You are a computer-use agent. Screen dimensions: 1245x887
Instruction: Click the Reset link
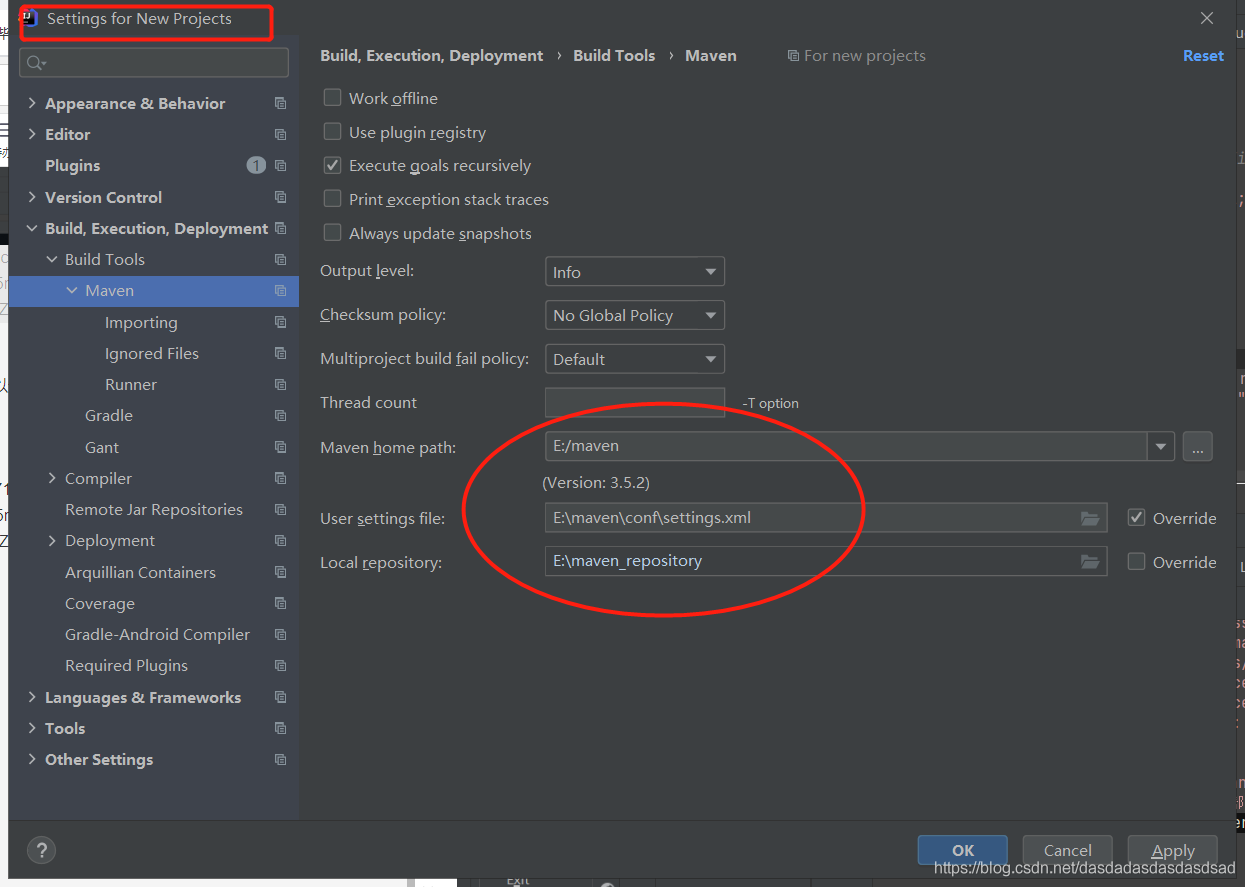1202,56
